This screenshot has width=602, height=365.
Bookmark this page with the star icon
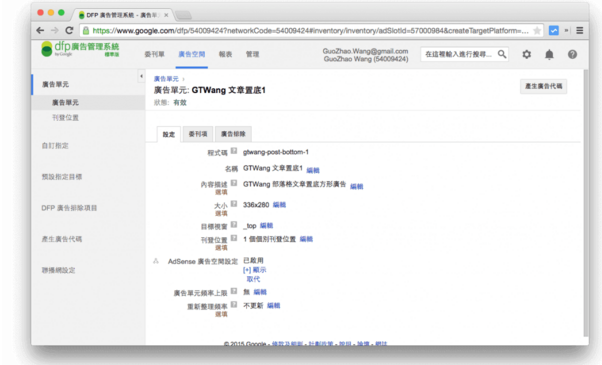tap(537, 31)
